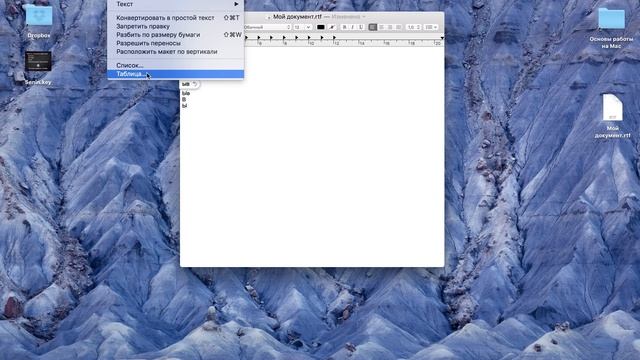Image resolution: width=640 pixels, height=360 pixels.
Task: Align text left button
Action: (x=373, y=27)
